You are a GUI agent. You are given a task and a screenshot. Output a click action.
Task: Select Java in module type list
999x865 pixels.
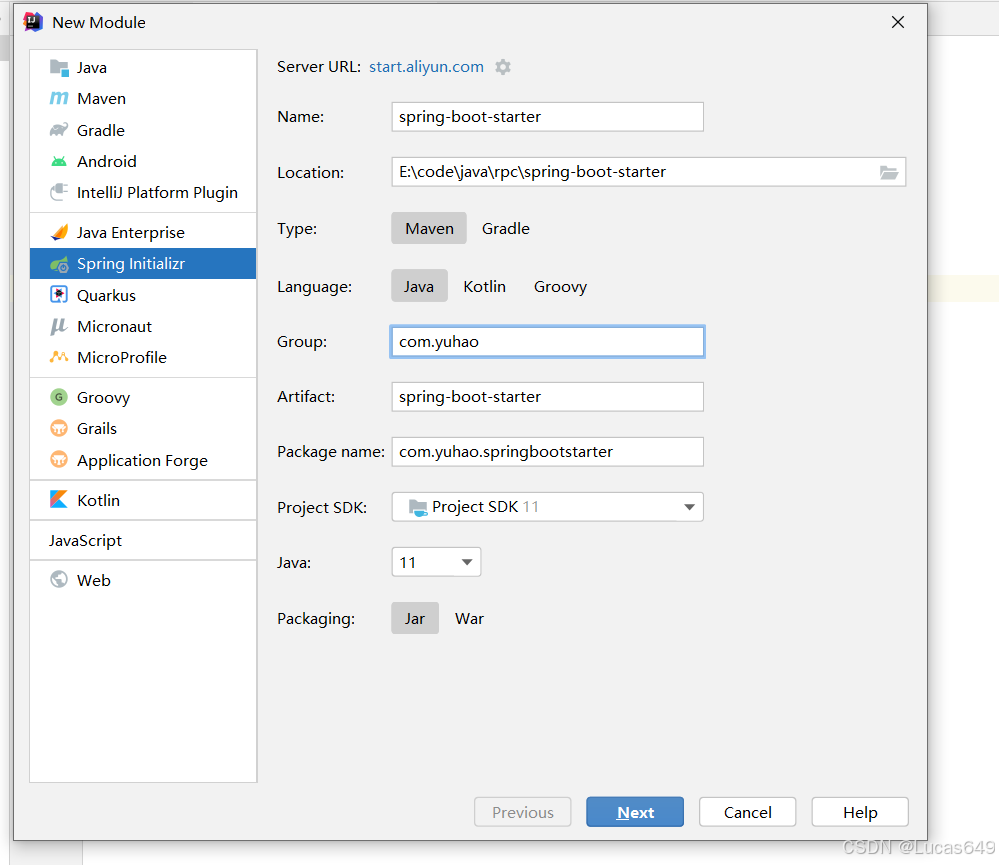[x=143, y=68]
